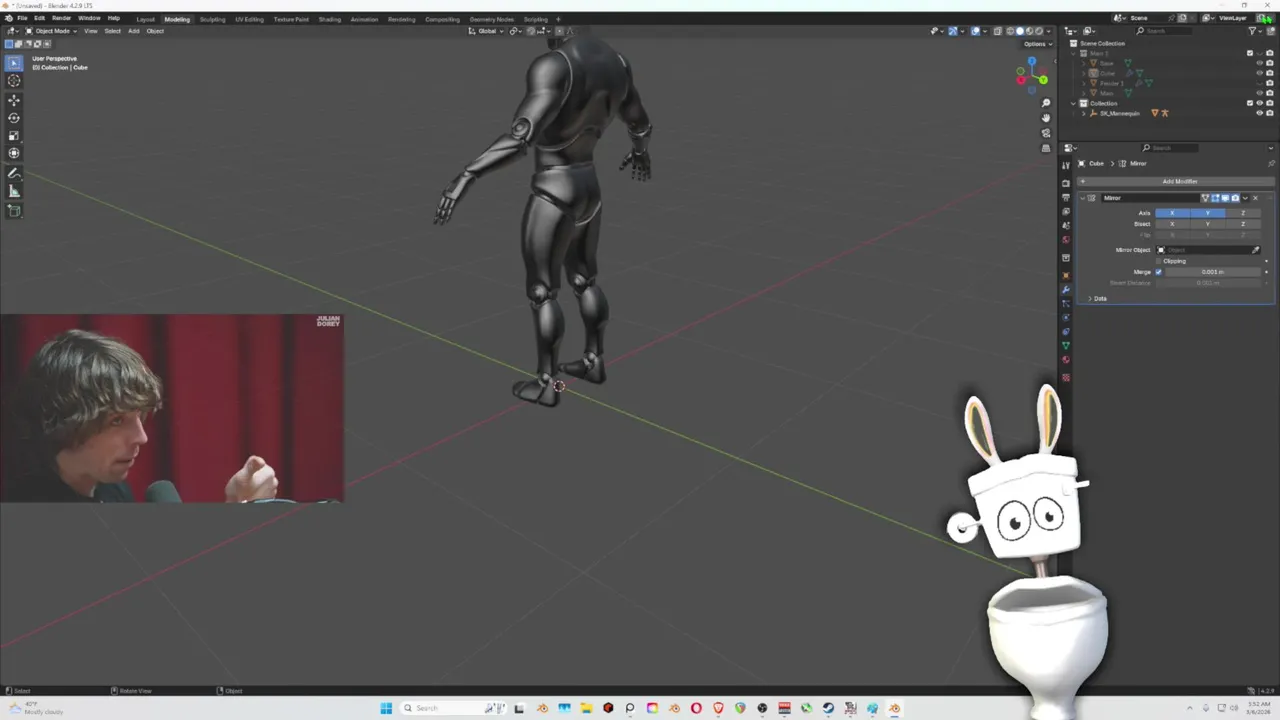
Task: Select the Transform tool
Action: click(x=14, y=153)
